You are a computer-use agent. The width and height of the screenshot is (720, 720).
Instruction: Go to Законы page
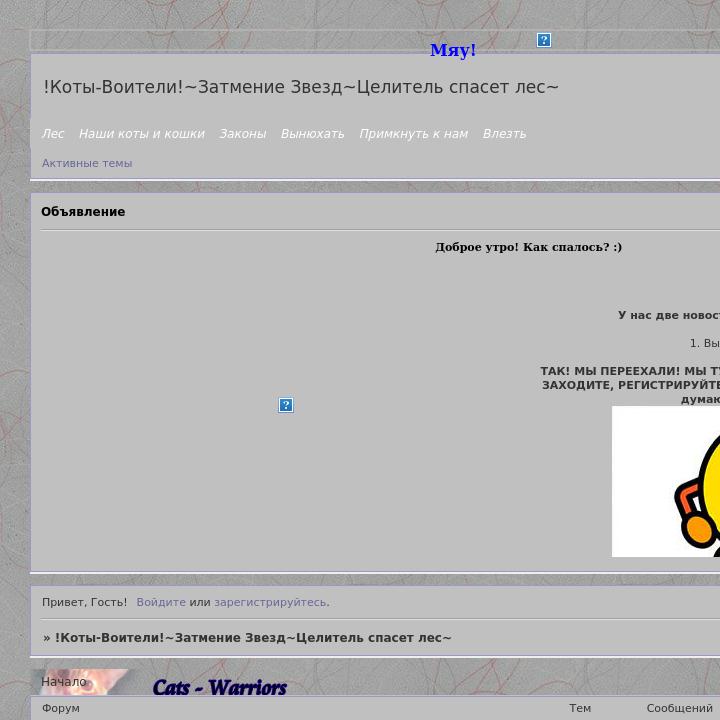tap(242, 134)
